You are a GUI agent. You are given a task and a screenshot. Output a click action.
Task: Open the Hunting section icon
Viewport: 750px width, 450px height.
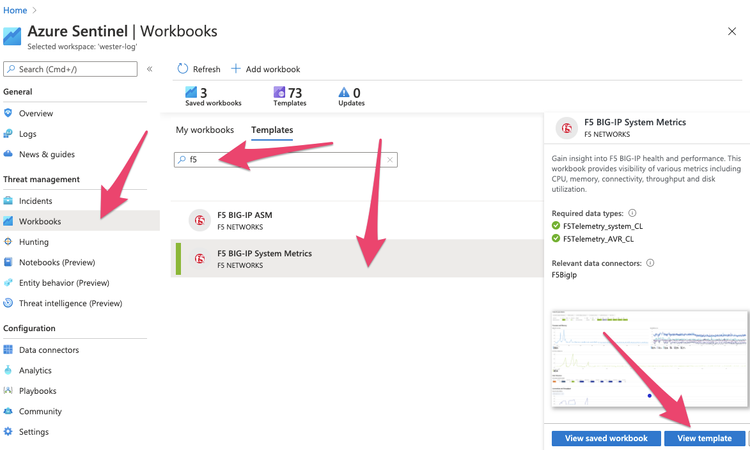[9, 242]
